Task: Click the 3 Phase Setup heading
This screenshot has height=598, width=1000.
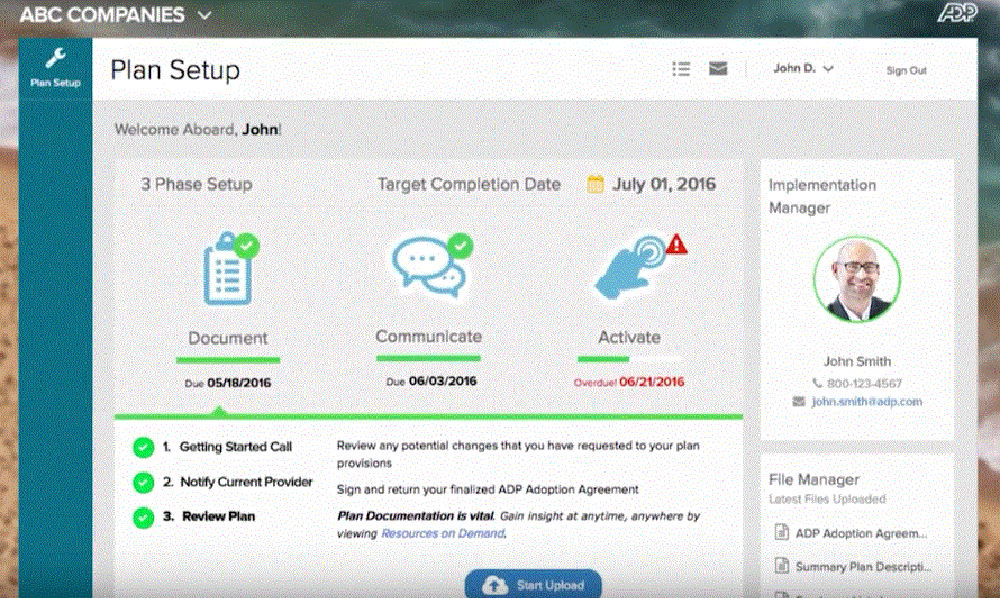Action: pyautogui.click(x=196, y=184)
